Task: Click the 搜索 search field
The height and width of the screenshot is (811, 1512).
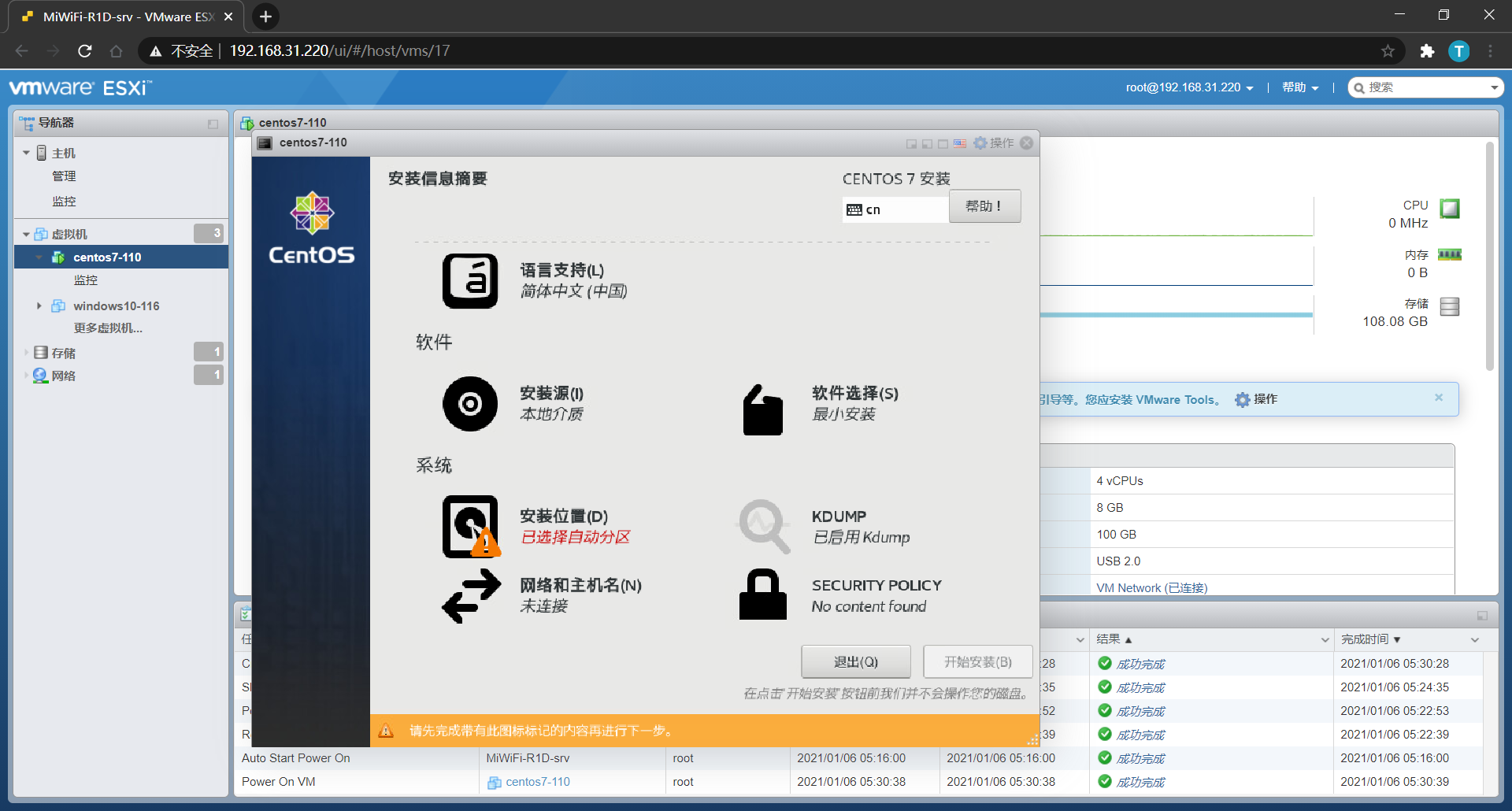Action: click(1425, 87)
